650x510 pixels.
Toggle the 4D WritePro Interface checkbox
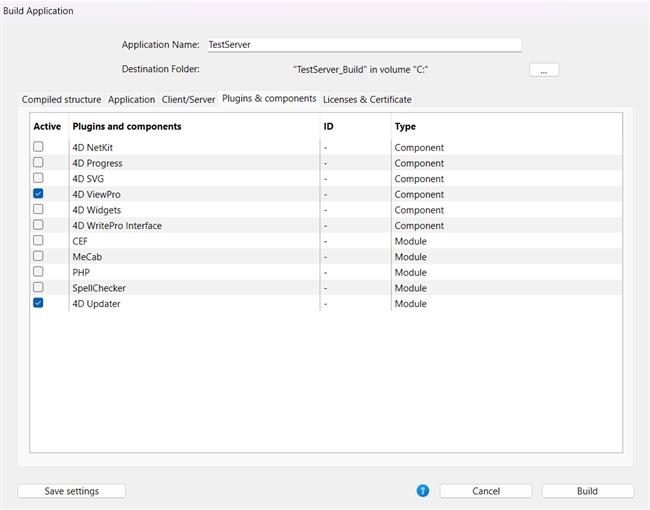pyautogui.click(x=38, y=225)
